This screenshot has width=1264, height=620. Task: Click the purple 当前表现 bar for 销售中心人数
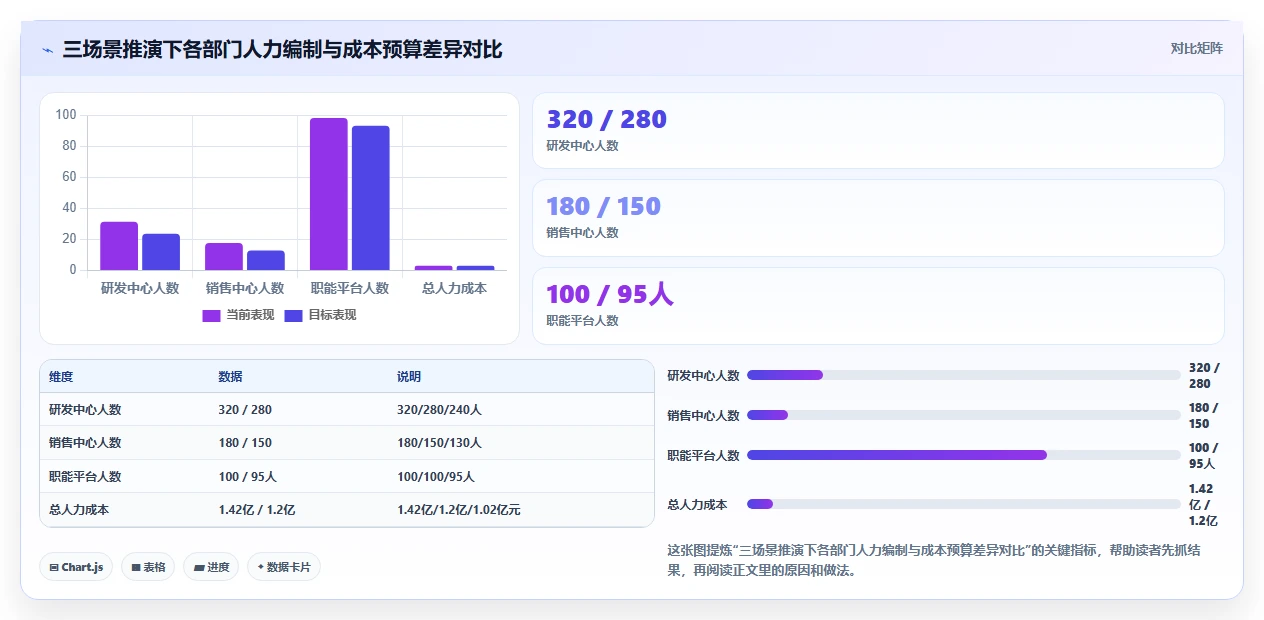[224, 257]
